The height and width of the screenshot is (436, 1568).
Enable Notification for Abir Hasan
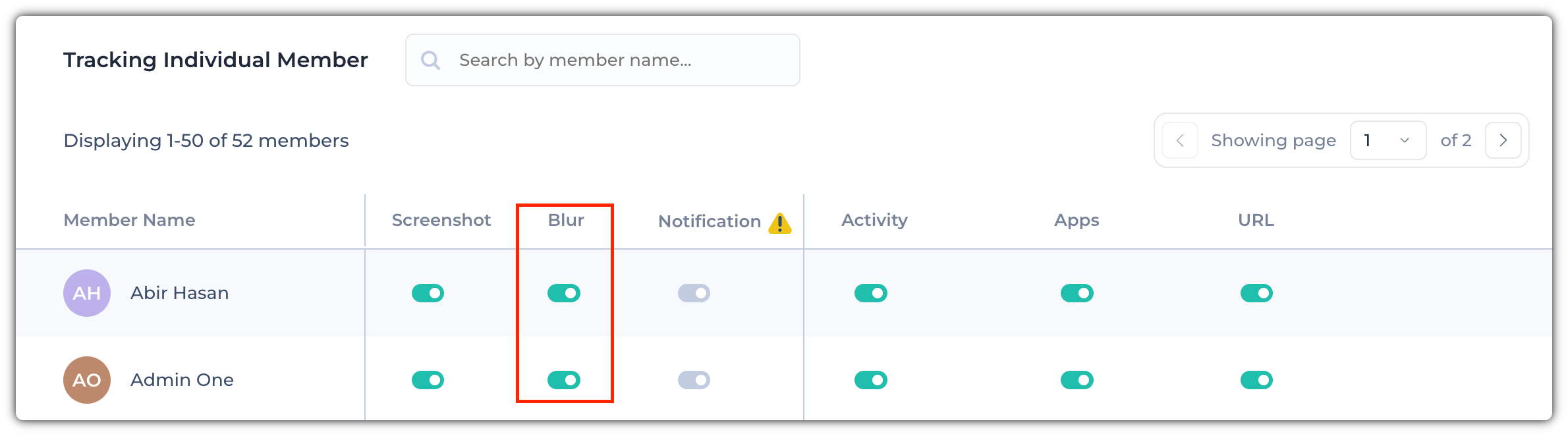pos(694,293)
